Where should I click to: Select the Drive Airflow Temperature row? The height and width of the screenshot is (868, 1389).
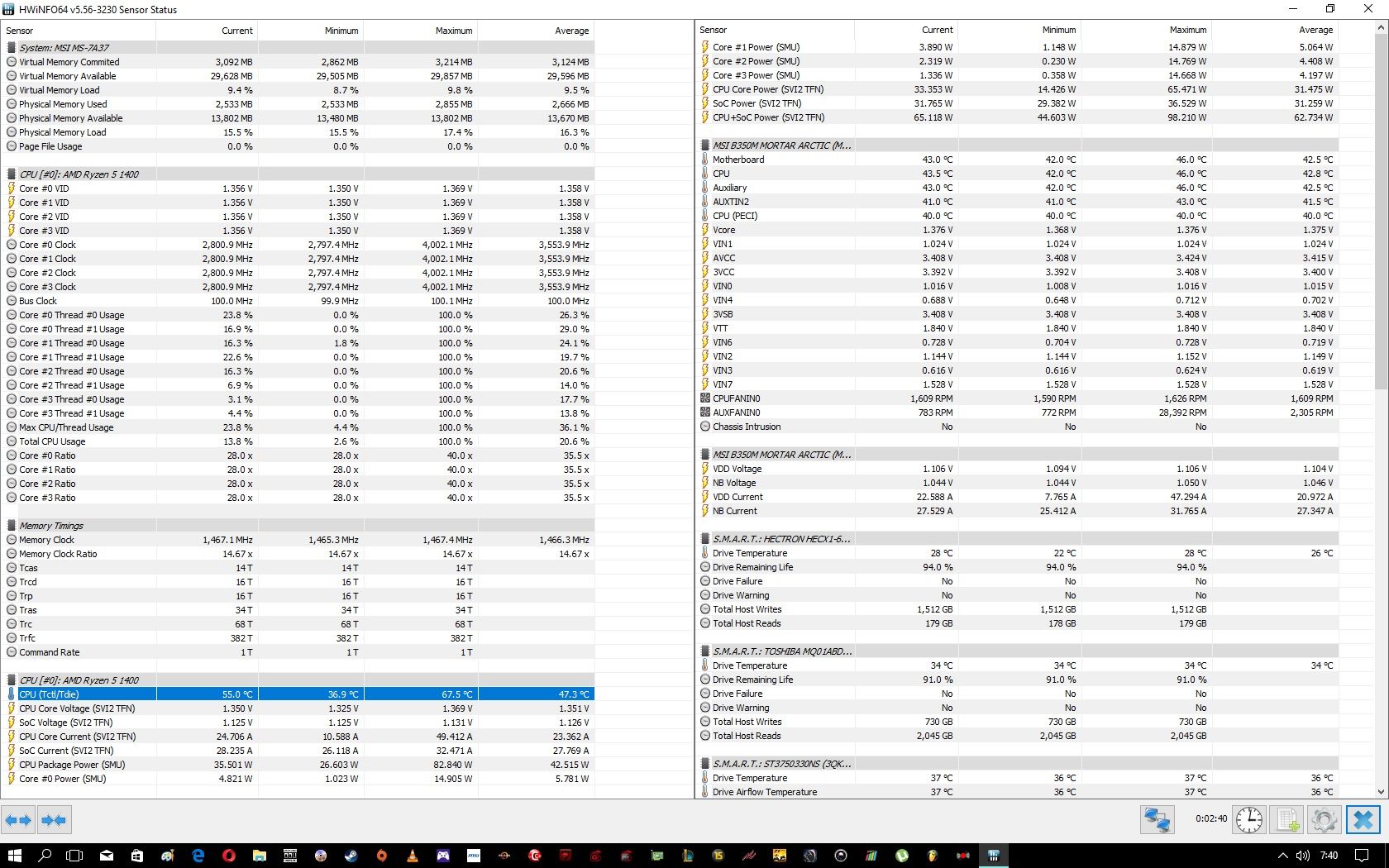click(1017, 792)
